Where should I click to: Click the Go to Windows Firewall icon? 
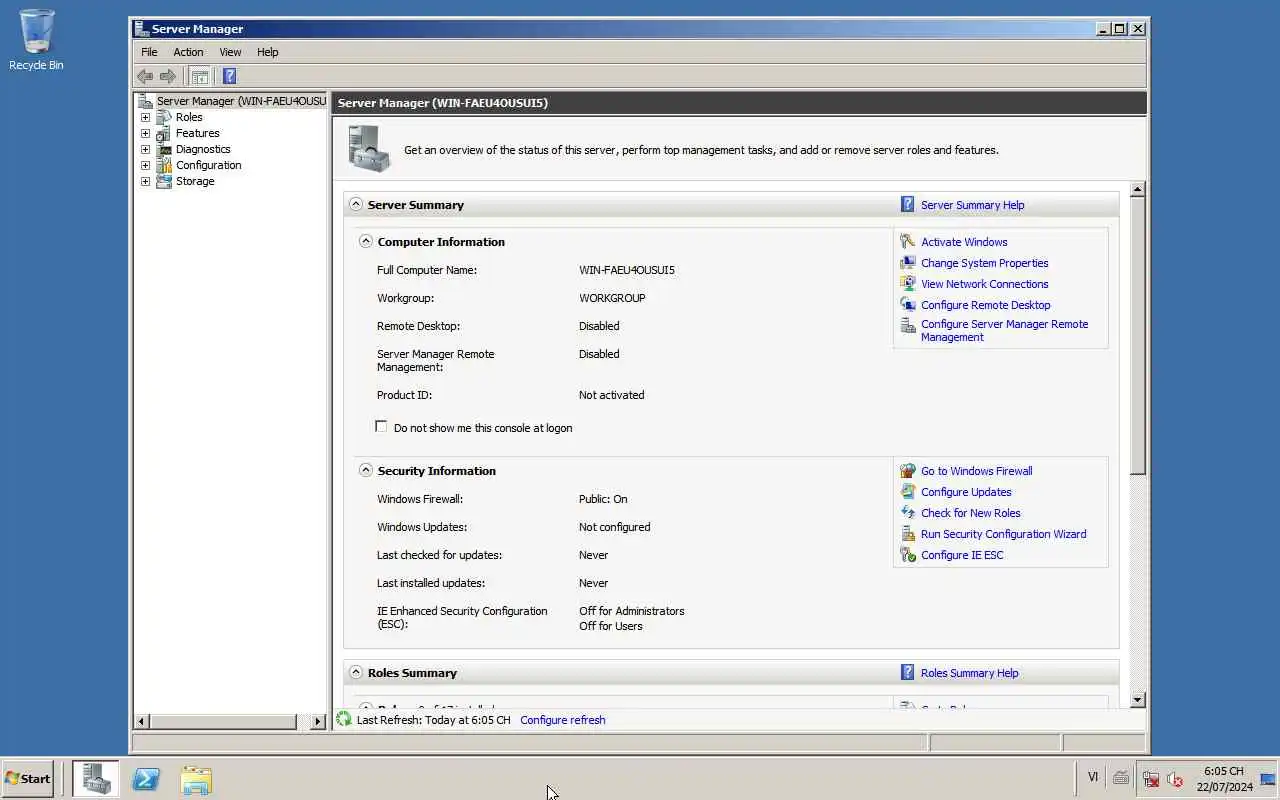(x=907, y=470)
